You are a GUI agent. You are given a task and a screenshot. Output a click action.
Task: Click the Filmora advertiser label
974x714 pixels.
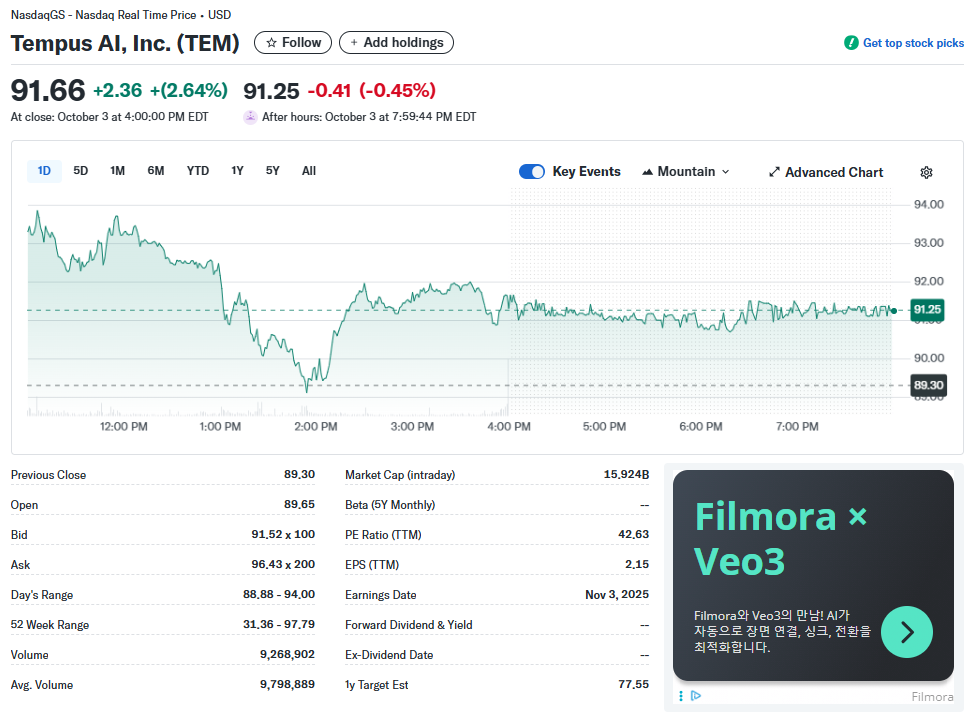point(932,697)
